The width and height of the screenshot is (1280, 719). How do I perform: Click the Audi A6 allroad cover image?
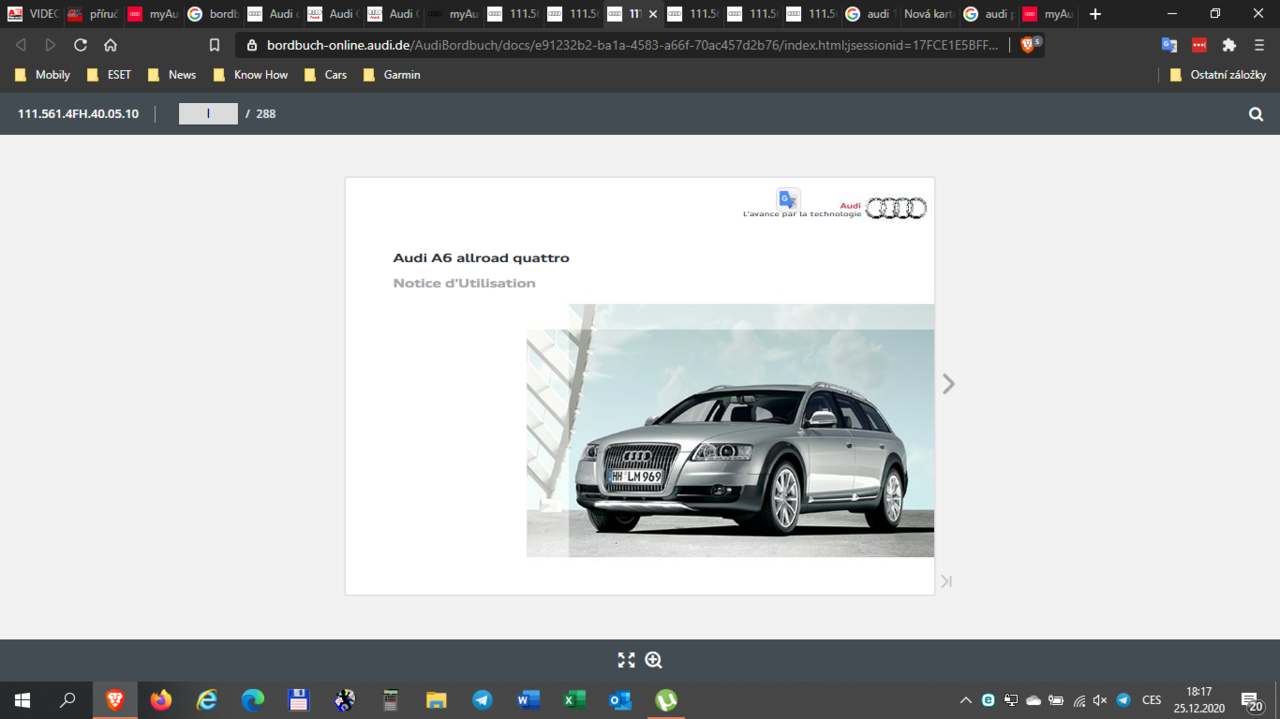(x=730, y=430)
